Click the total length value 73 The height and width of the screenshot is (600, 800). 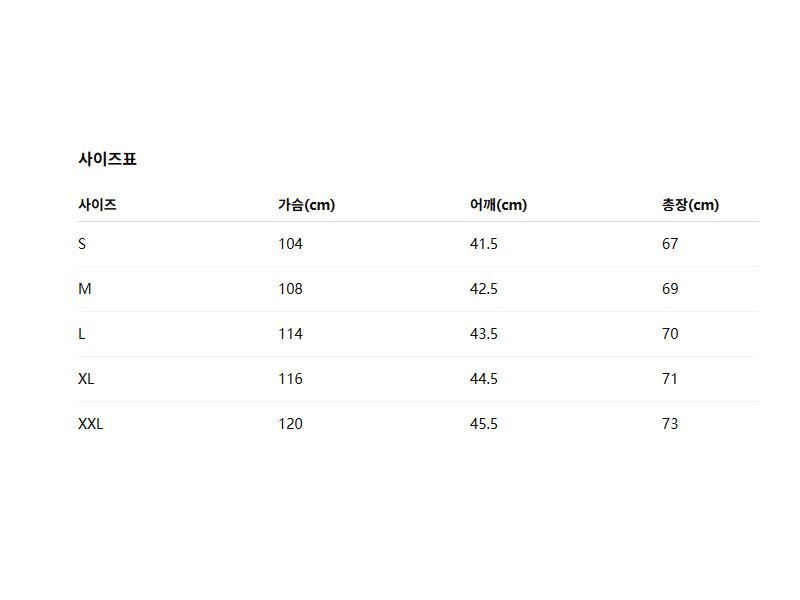[x=670, y=424]
